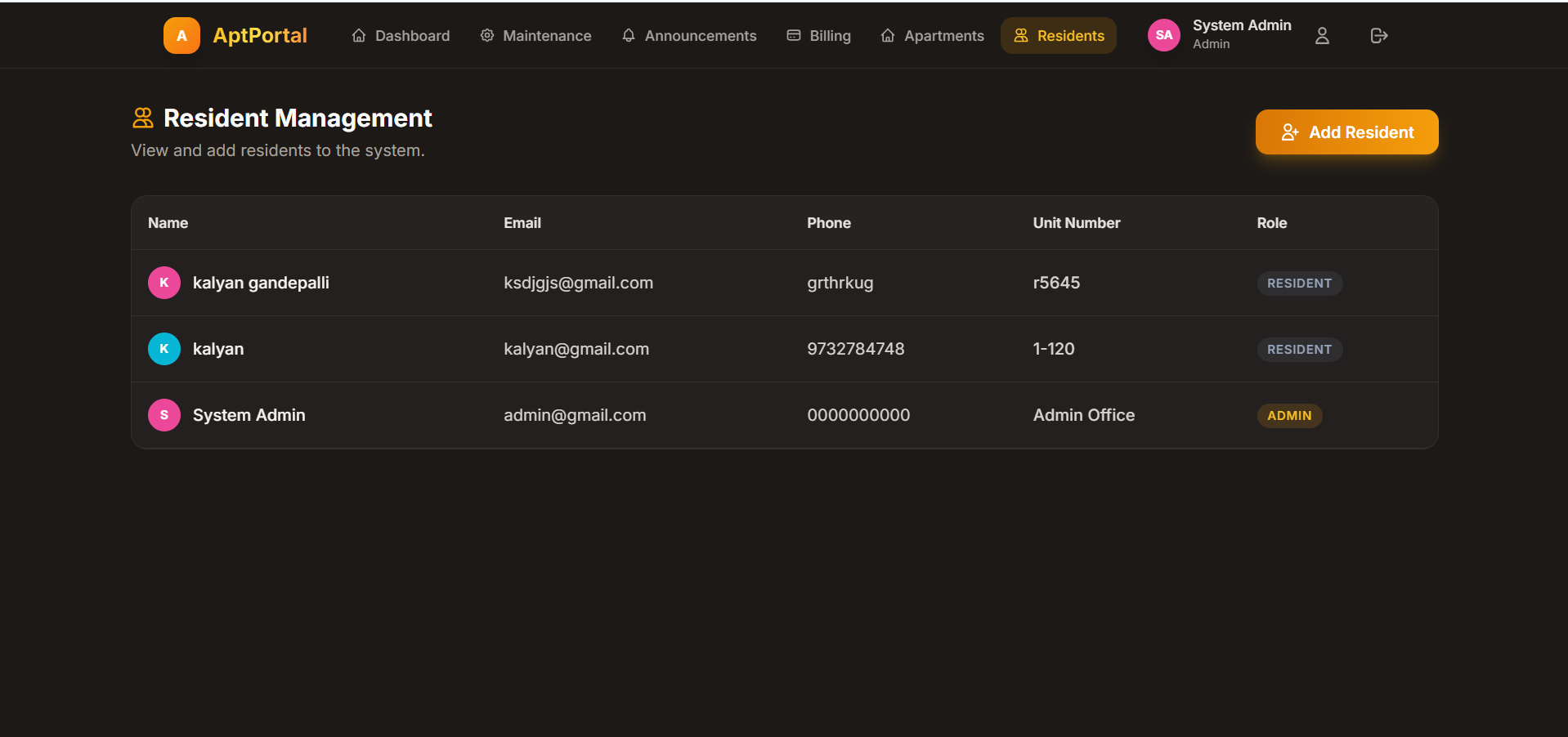Click System Admin name in header
The height and width of the screenshot is (737, 1568).
[1242, 25]
